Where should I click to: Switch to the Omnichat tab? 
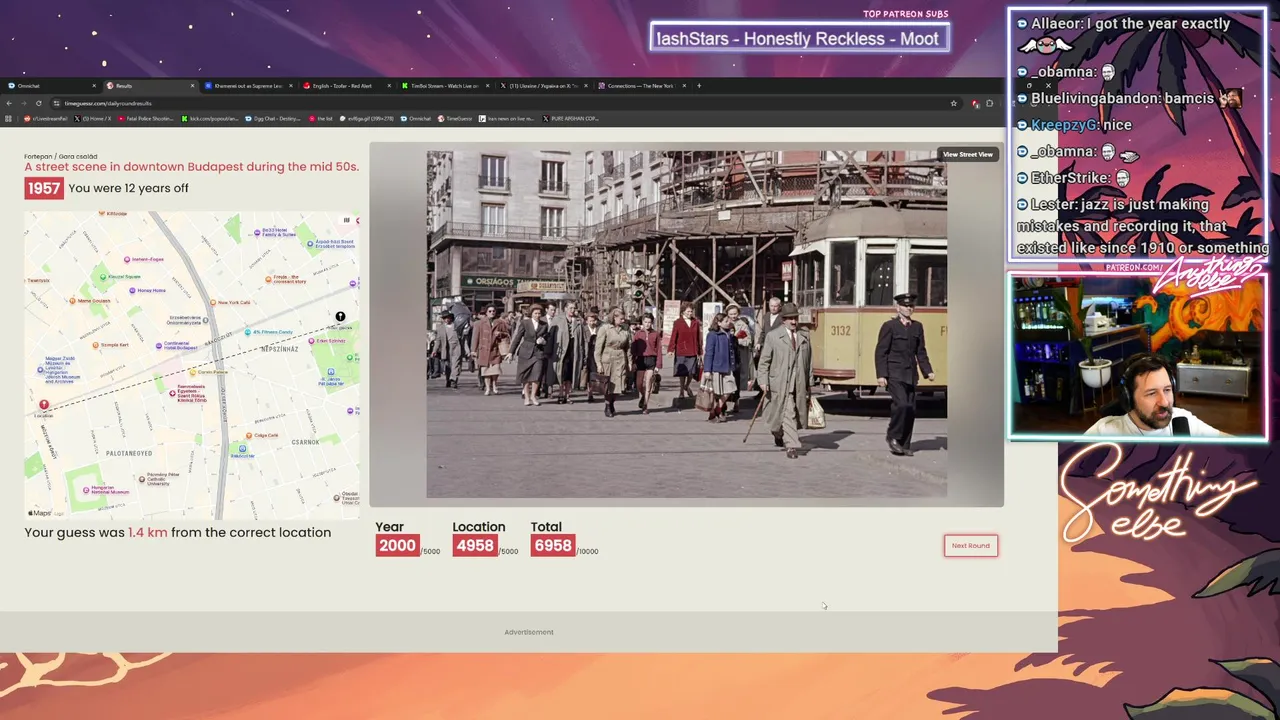point(50,86)
